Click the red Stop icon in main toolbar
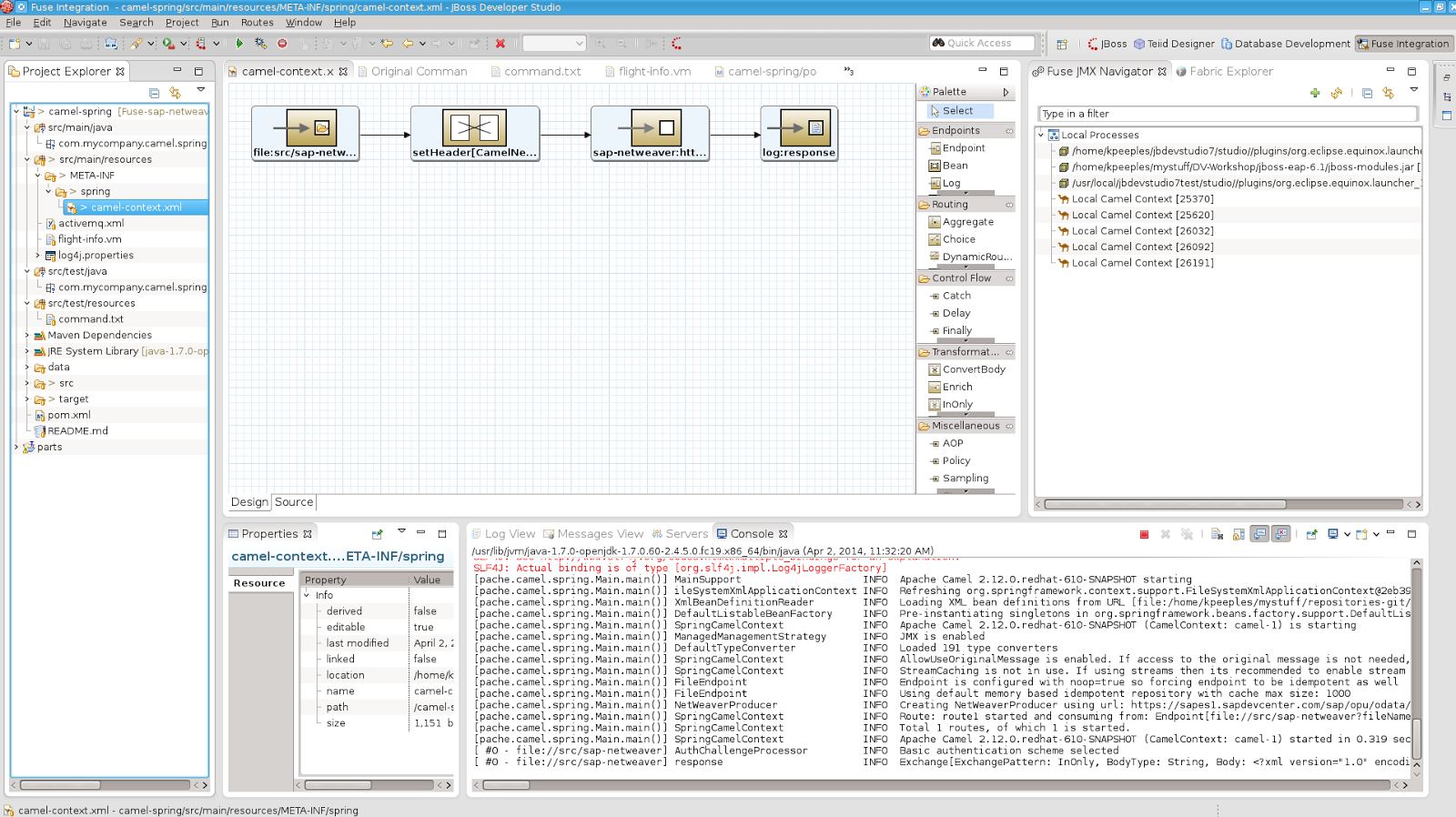The height and width of the screenshot is (817, 1456). click(282, 43)
